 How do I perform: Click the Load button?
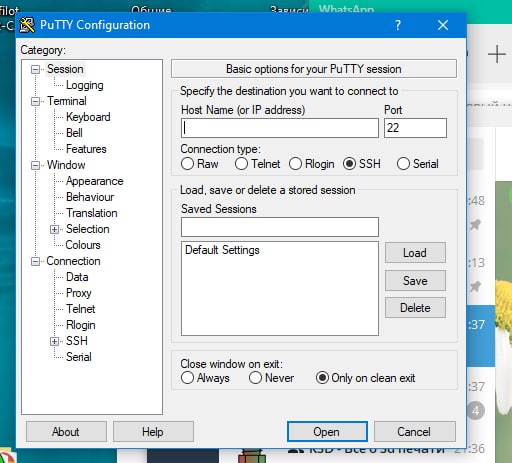coord(415,253)
